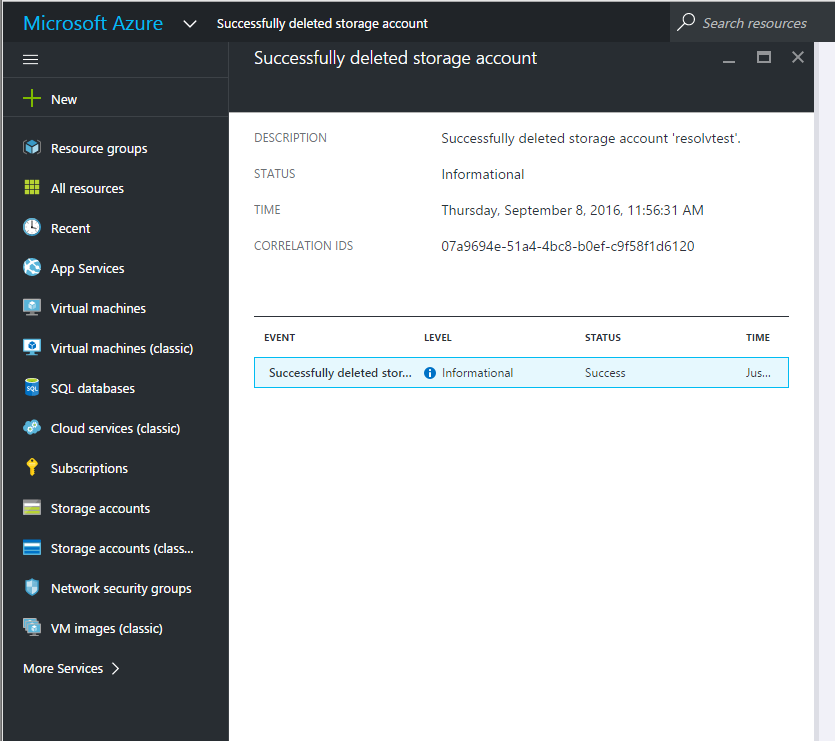Click the Subscriptions key icon

(x=32, y=467)
